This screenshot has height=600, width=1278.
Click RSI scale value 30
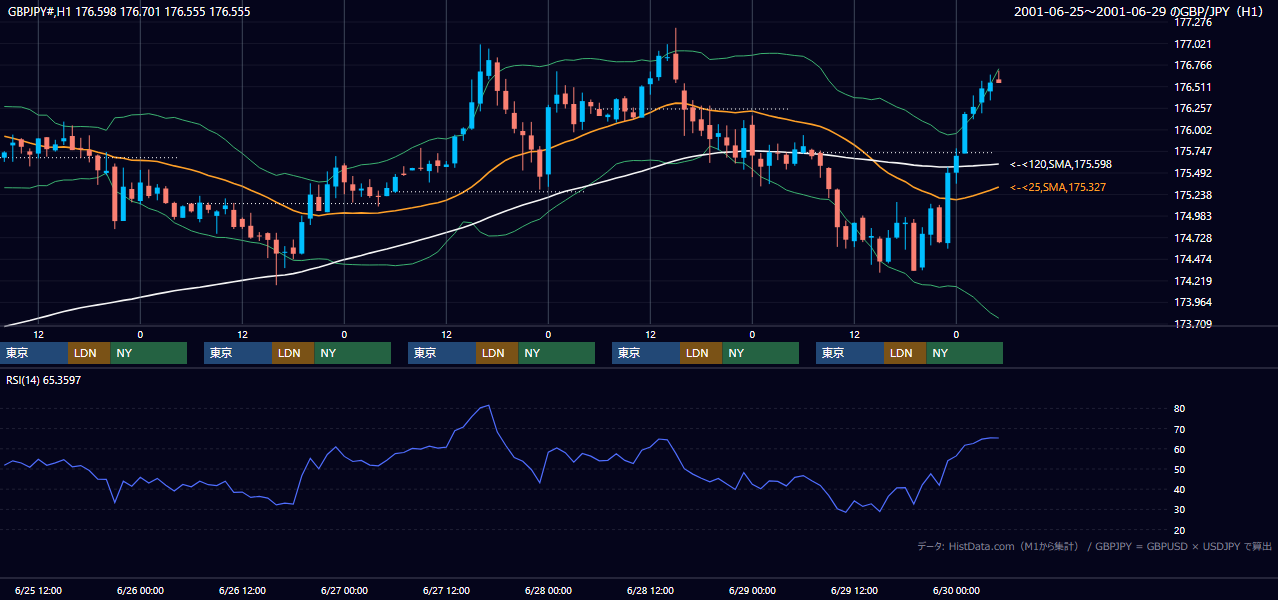[1180, 509]
